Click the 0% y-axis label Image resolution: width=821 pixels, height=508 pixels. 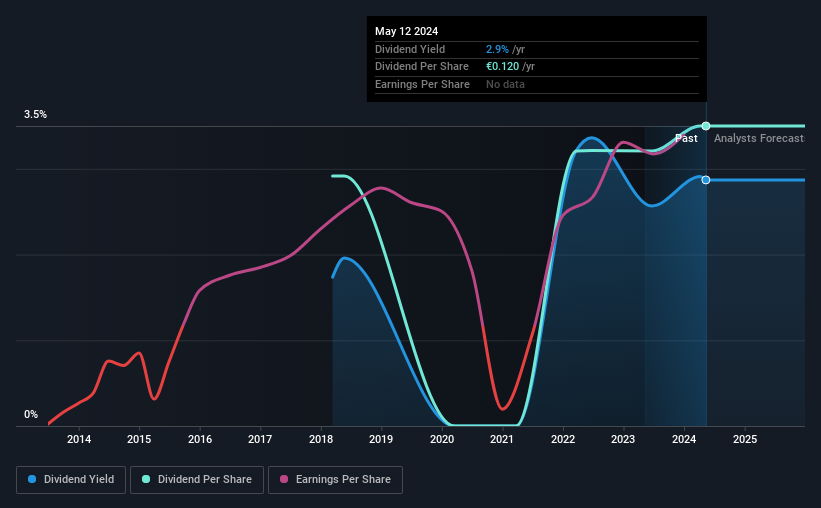tap(31, 414)
